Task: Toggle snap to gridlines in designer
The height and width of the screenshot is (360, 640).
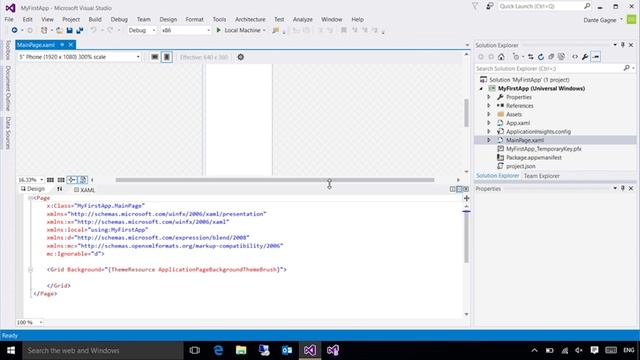Action: point(61,180)
